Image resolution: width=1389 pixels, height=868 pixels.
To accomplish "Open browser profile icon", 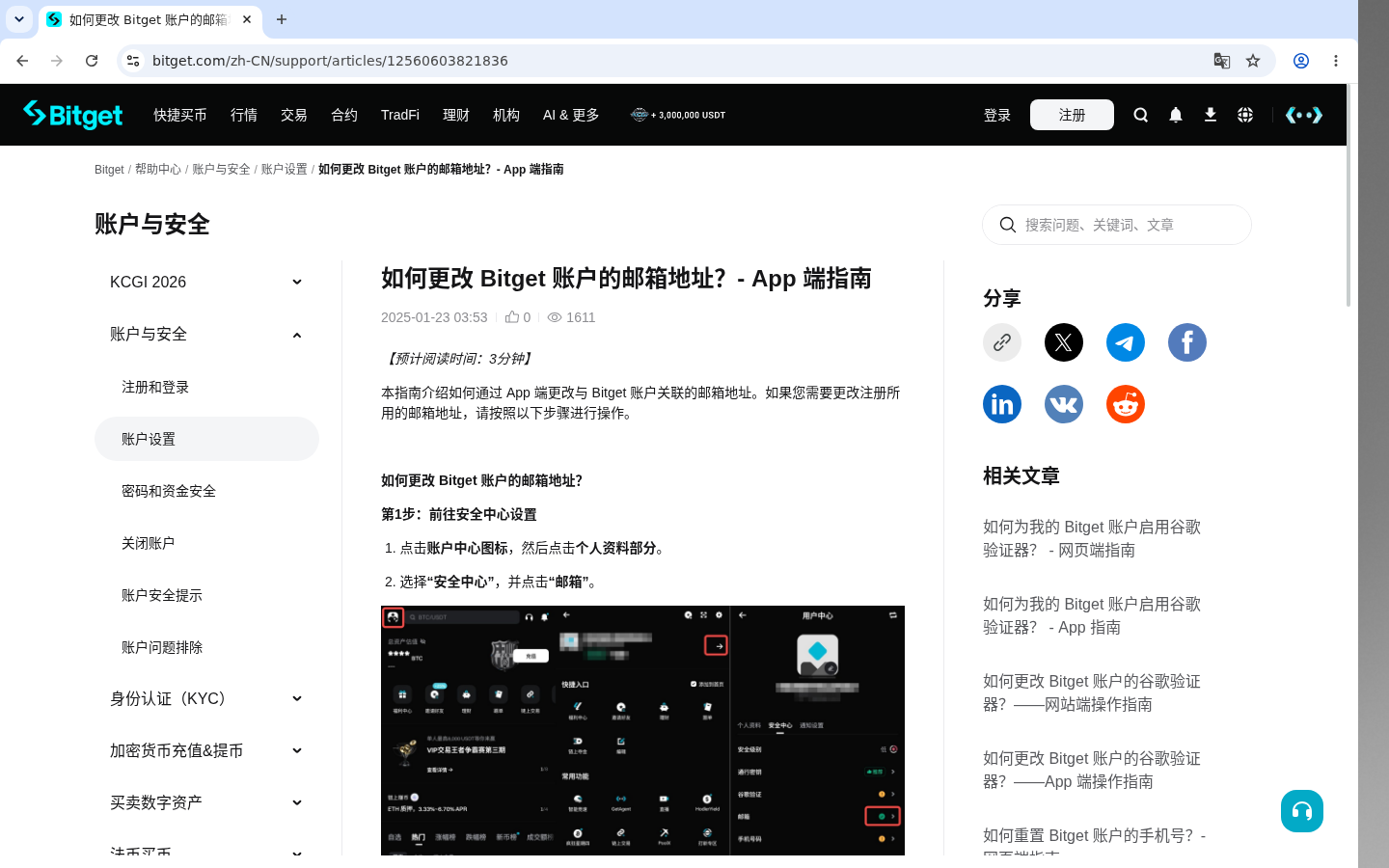I will [1301, 61].
